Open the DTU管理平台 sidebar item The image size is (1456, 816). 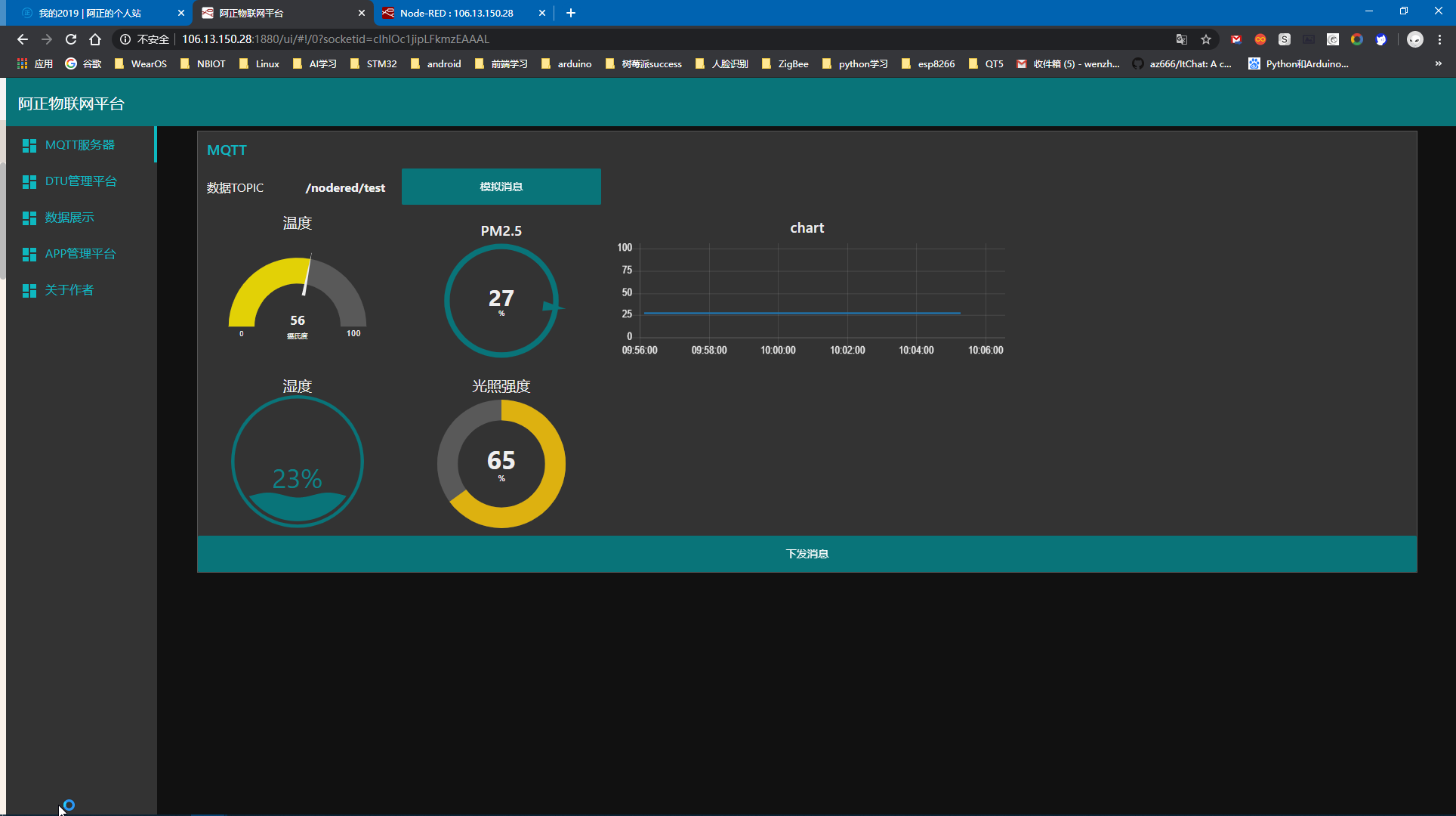click(80, 181)
